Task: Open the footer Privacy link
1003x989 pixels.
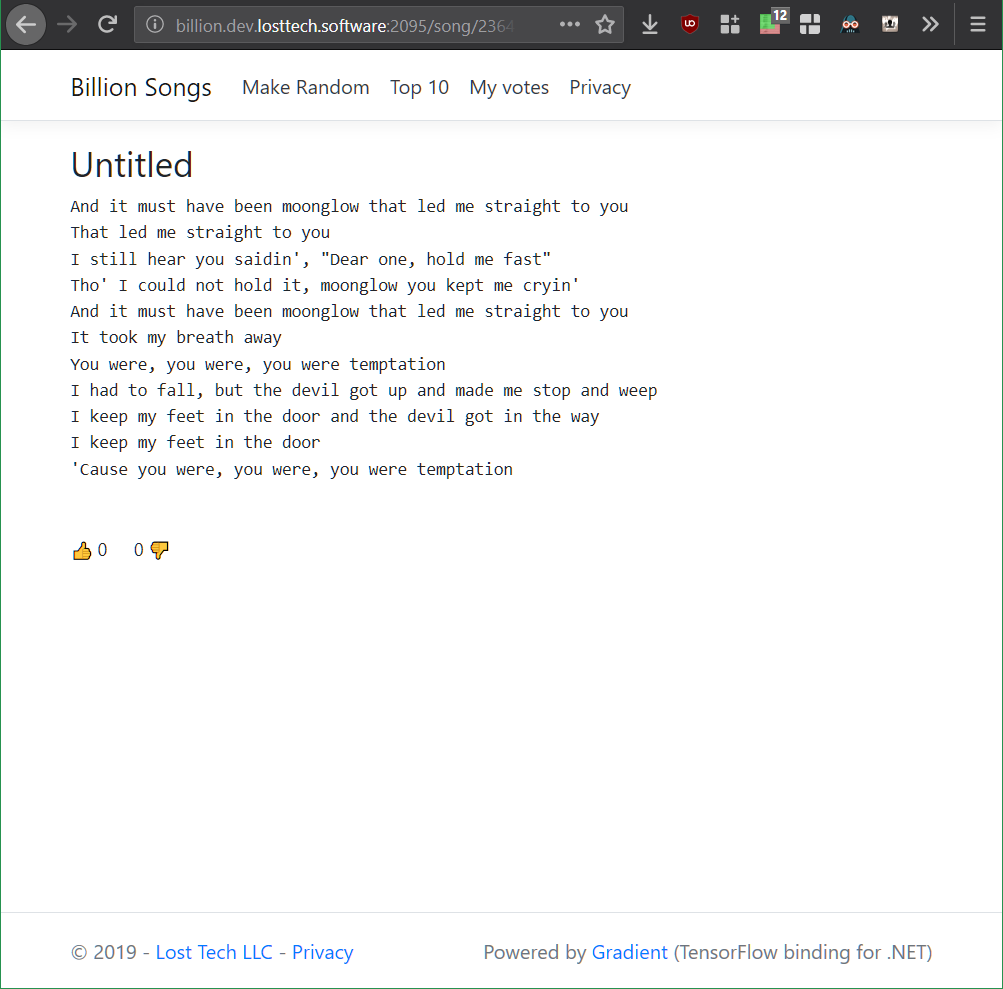Action: tap(323, 952)
